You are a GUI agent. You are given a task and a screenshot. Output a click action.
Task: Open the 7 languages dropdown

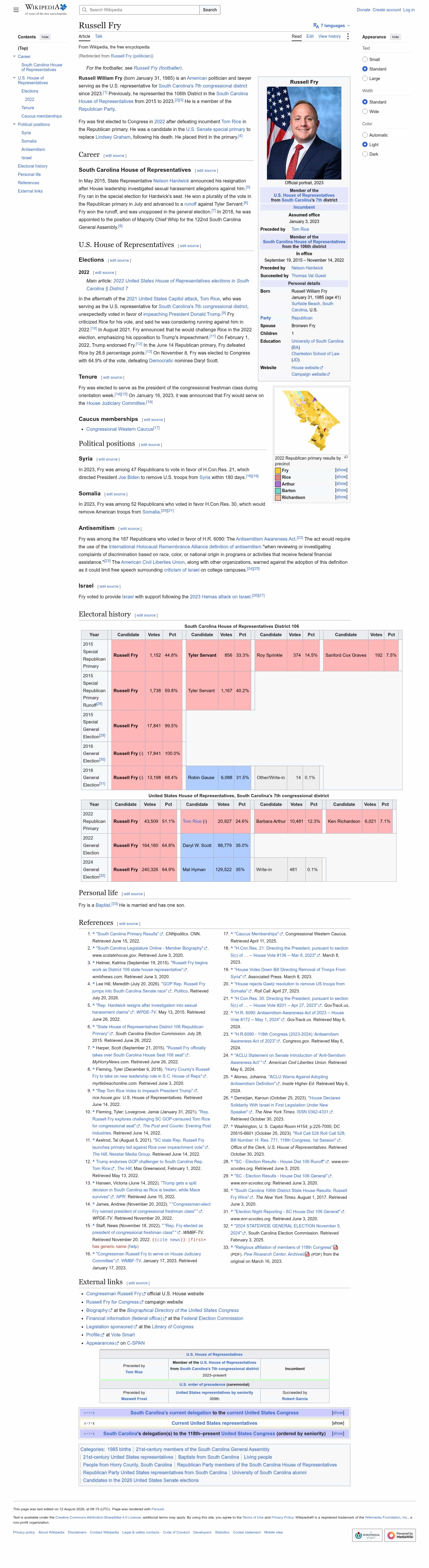pos(332,26)
